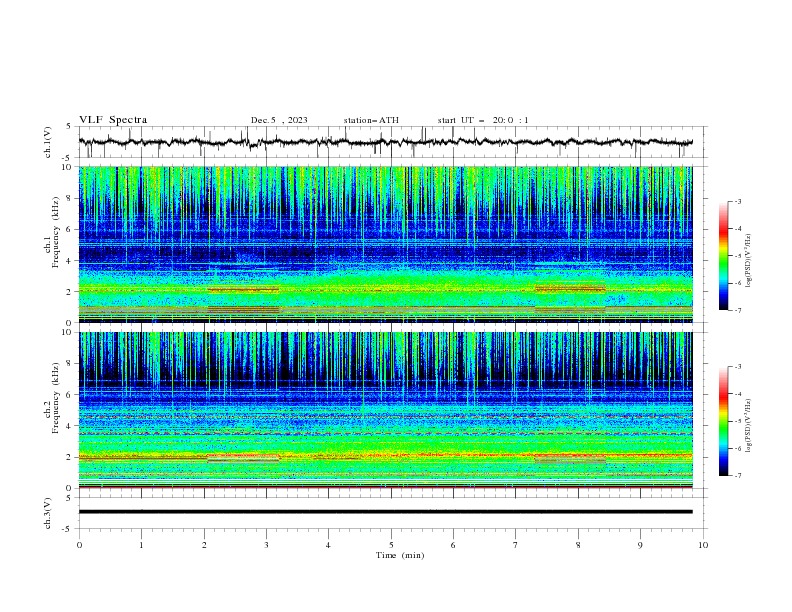Click the "VLF Spectra" title text
Viewport: 792px width, 612px height.
(x=113, y=120)
